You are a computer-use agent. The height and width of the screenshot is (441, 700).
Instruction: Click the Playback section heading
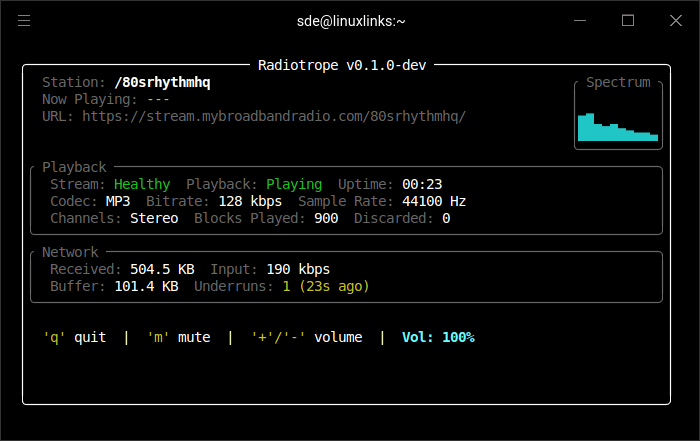click(74, 167)
